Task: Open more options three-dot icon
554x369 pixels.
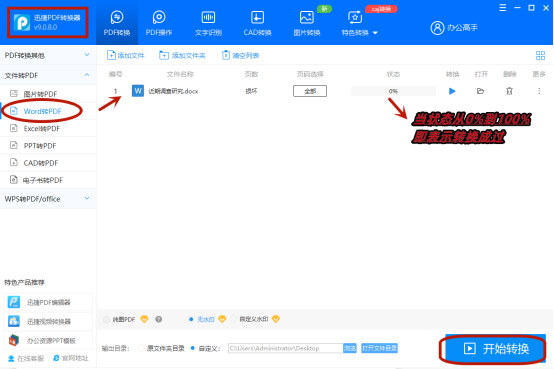Action: (539, 91)
